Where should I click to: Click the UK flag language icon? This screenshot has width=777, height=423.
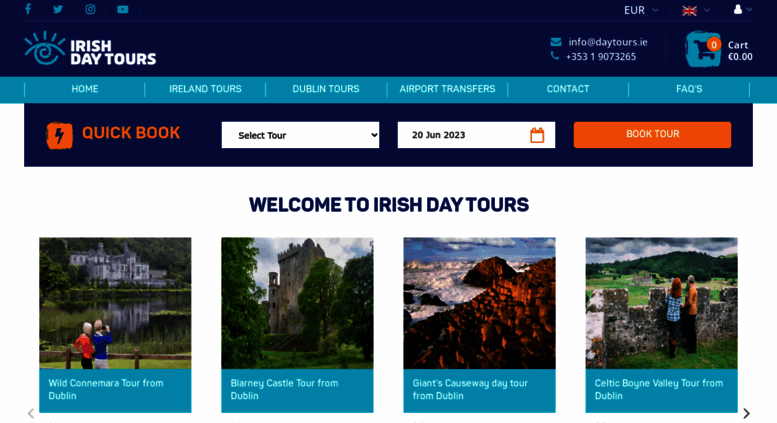tap(689, 10)
